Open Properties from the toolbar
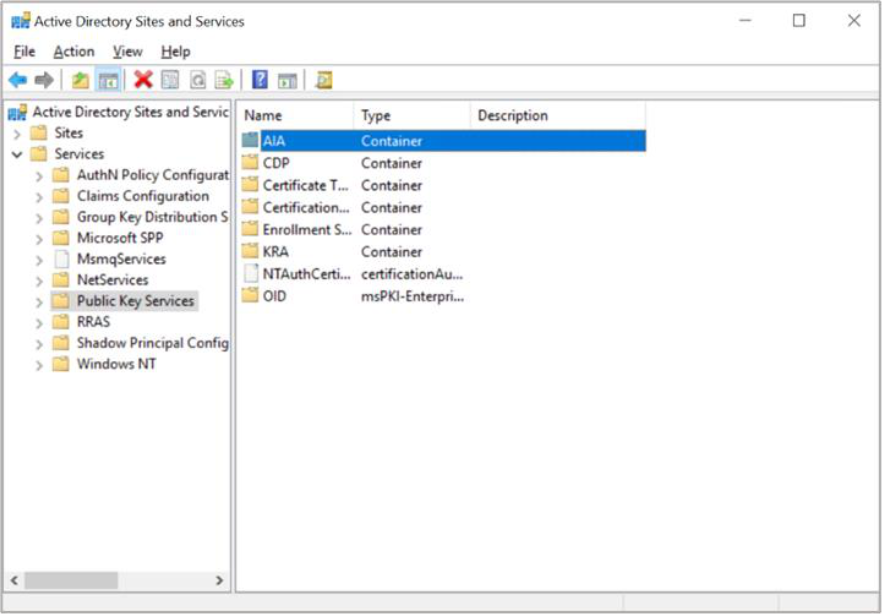This screenshot has height=614, width=882. (170, 80)
